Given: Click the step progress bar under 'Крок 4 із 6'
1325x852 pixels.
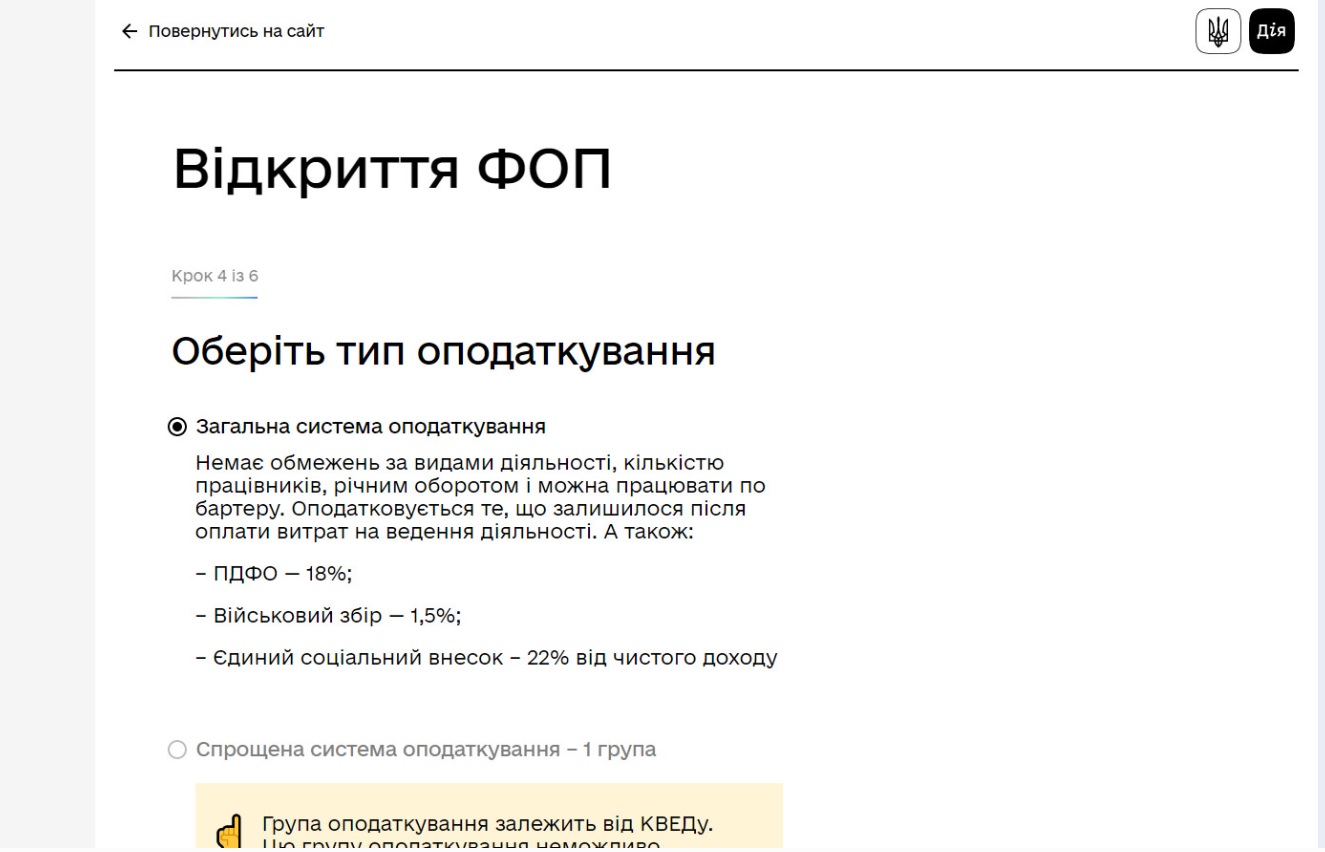Looking at the screenshot, I should point(214,297).
